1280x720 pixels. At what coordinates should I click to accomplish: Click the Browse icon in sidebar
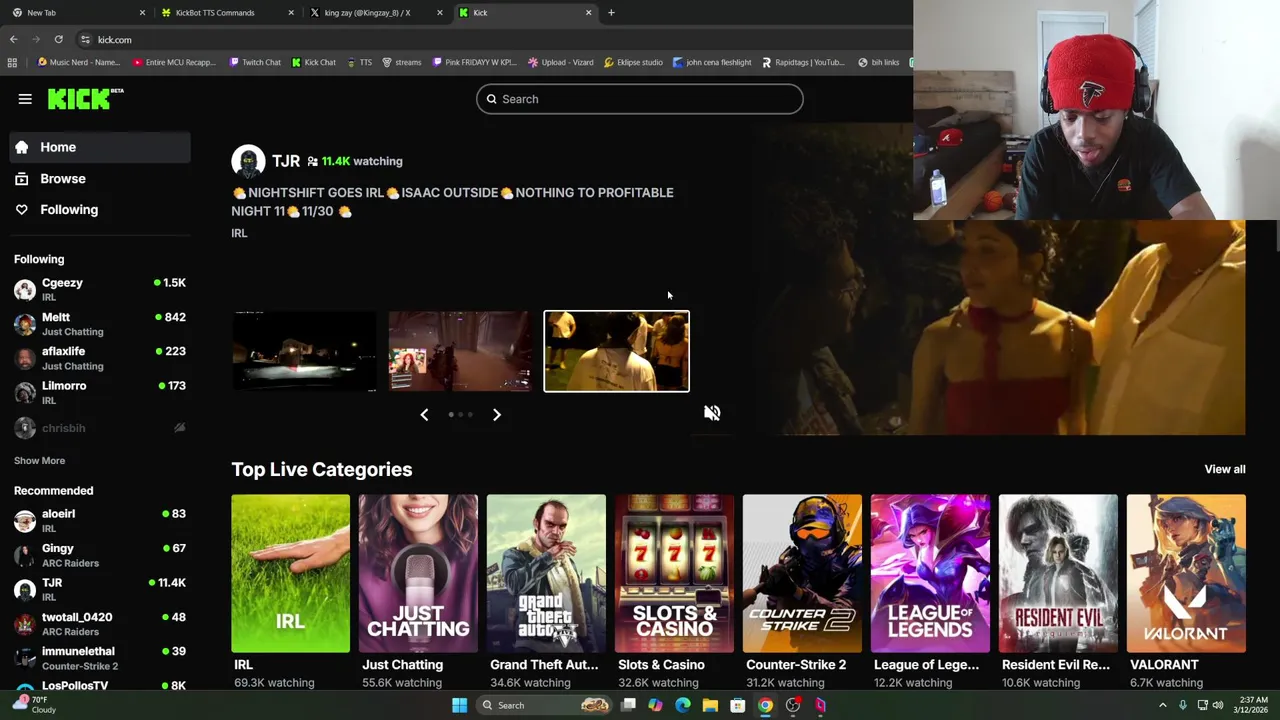tap(22, 178)
